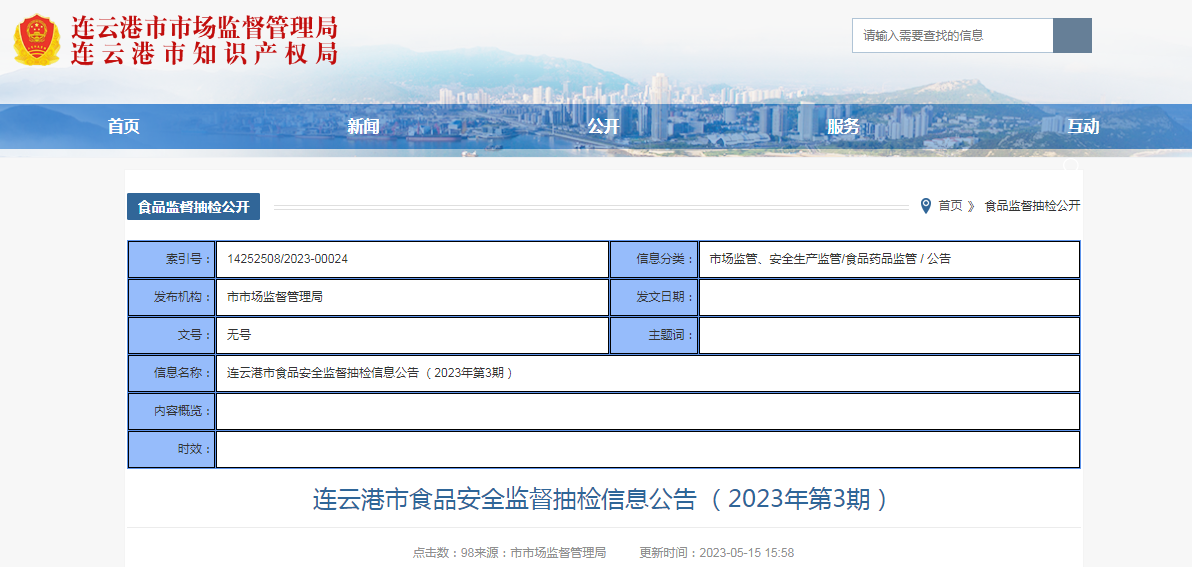Image resolution: width=1192 pixels, height=567 pixels.
Task: Click the 索引号 label cell
Action: click(172, 259)
